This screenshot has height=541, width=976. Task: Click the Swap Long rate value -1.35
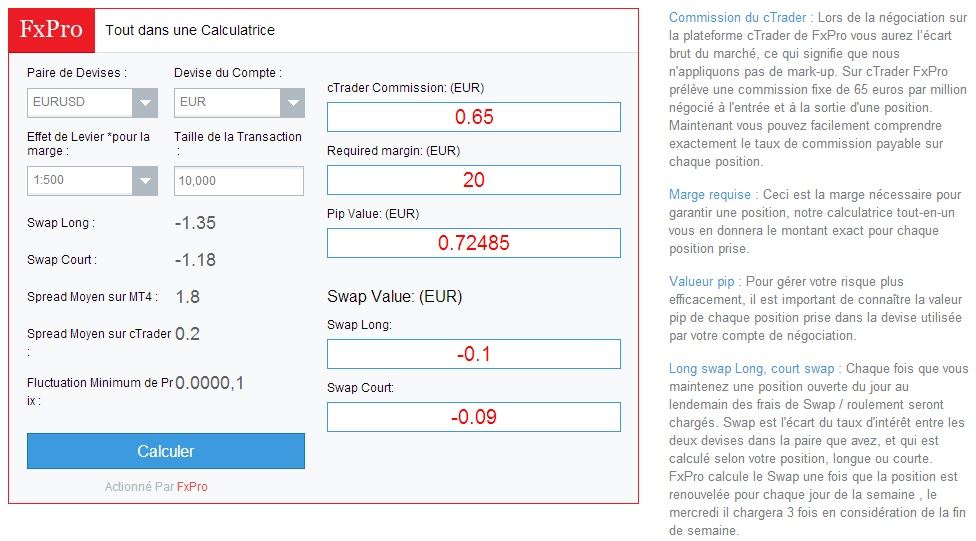(195, 223)
